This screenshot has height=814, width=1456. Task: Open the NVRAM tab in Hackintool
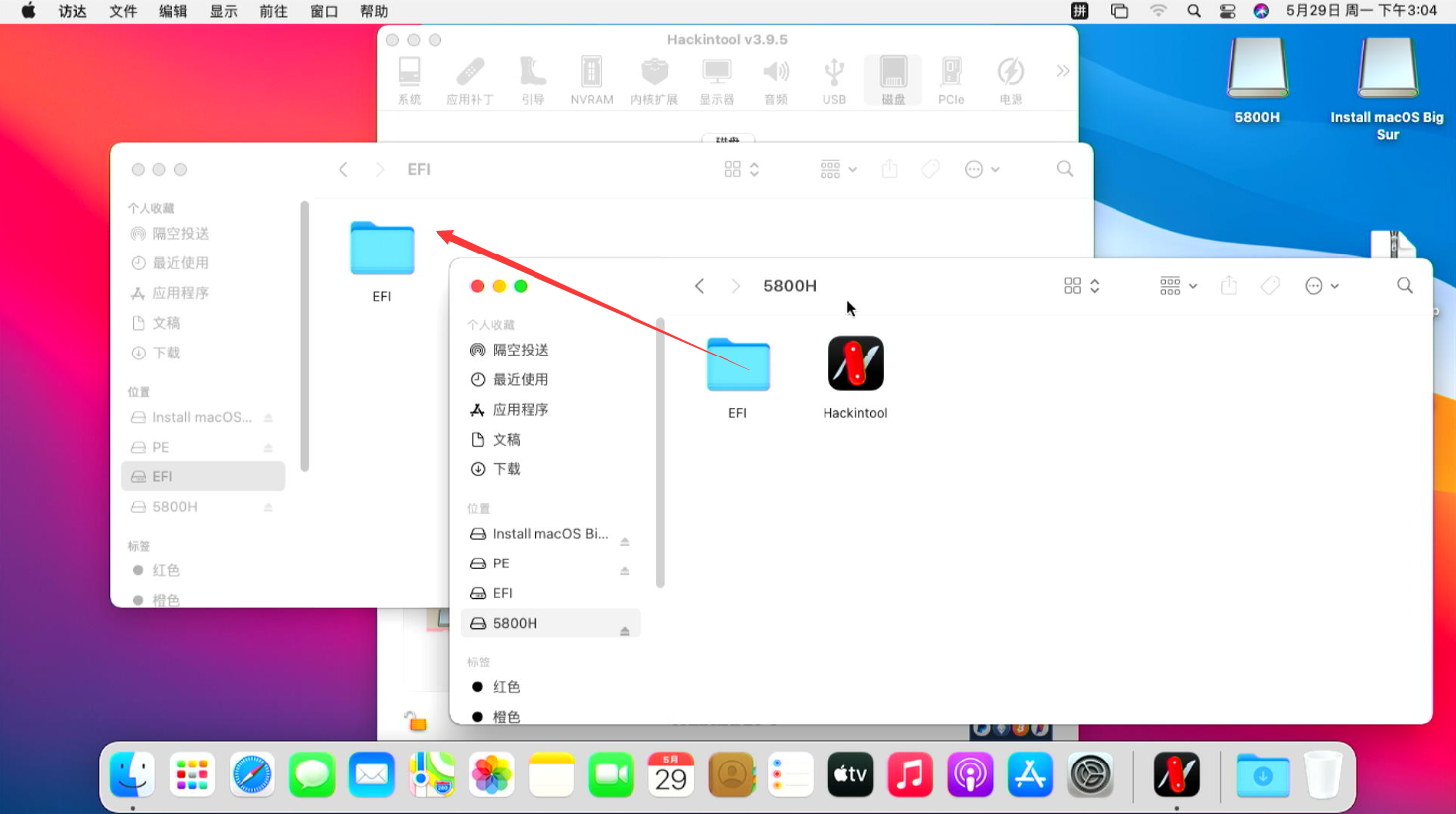pyautogui.click(x=592, y=80)
